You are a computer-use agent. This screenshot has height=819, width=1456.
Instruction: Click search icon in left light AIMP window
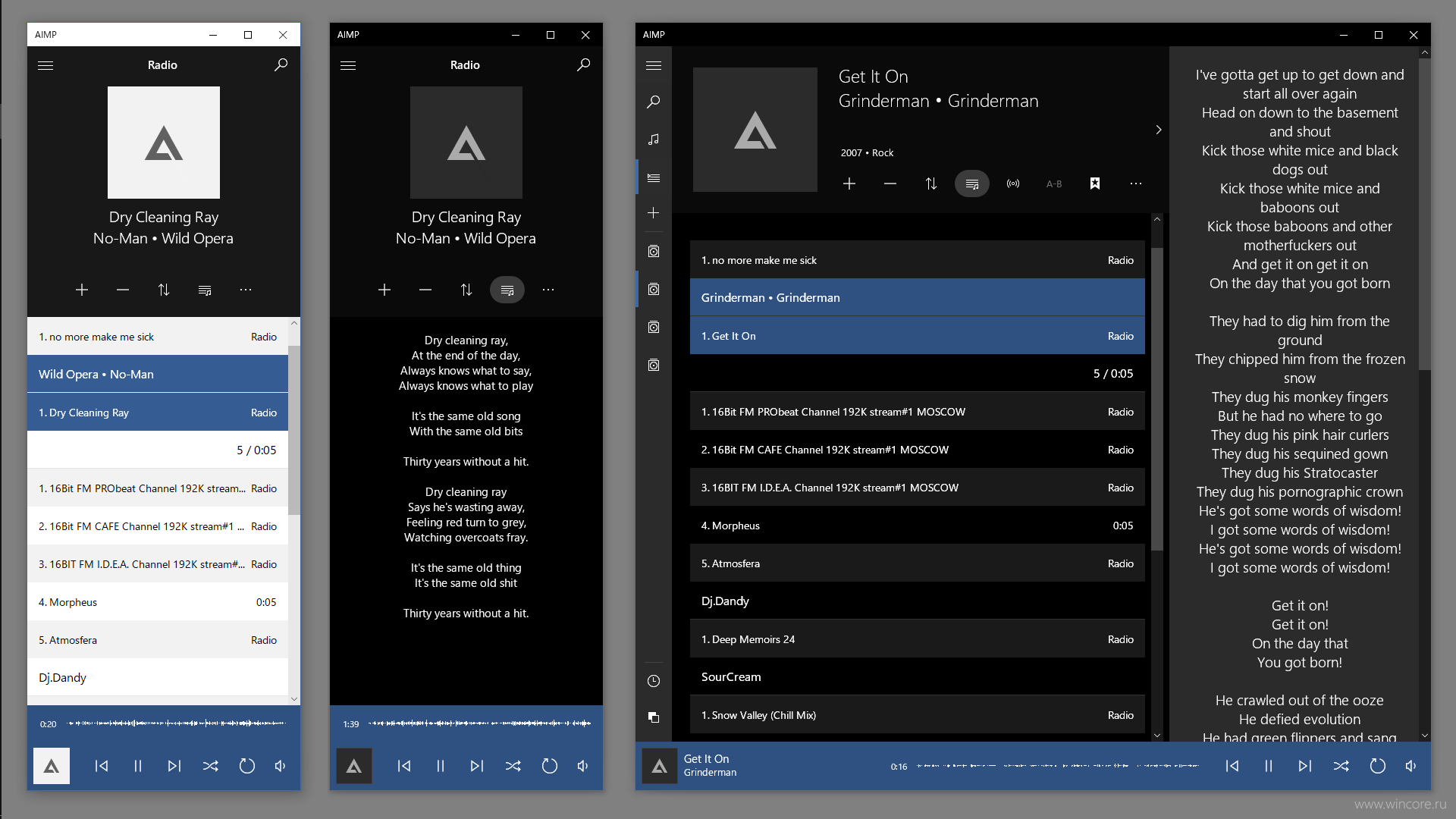281,65
